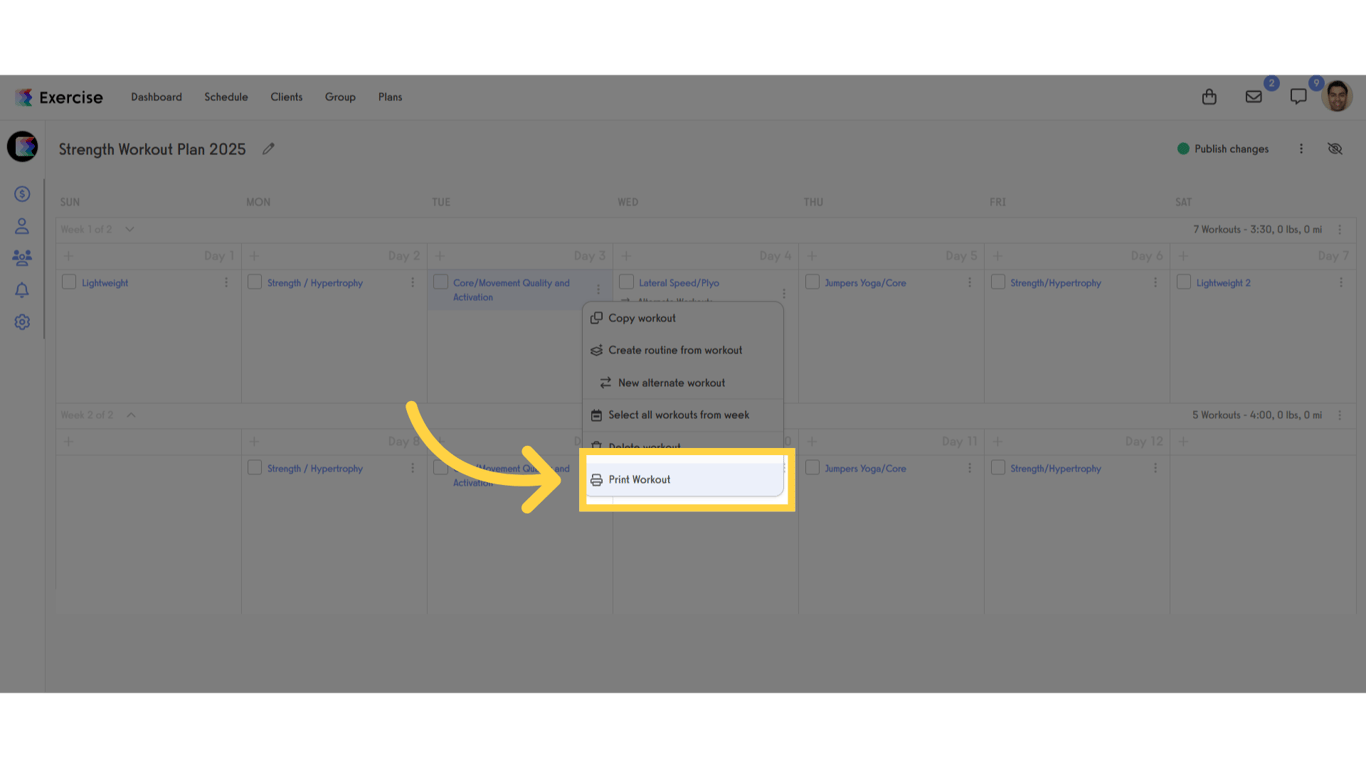Add a workout to Day 7
1366x768 pixels.
tap(1183, 256)
